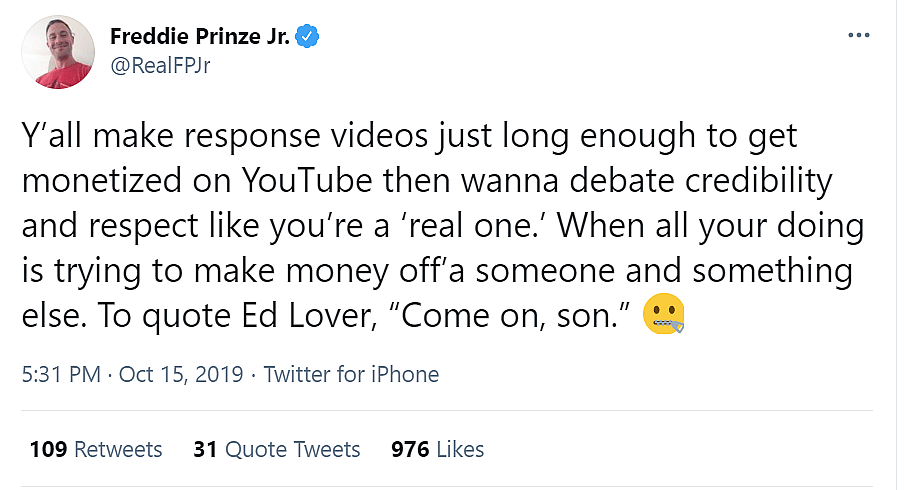The image size is (904, 490).
Task: Click the 5:31 PM timestamp
Action: (x=60, y=375)
